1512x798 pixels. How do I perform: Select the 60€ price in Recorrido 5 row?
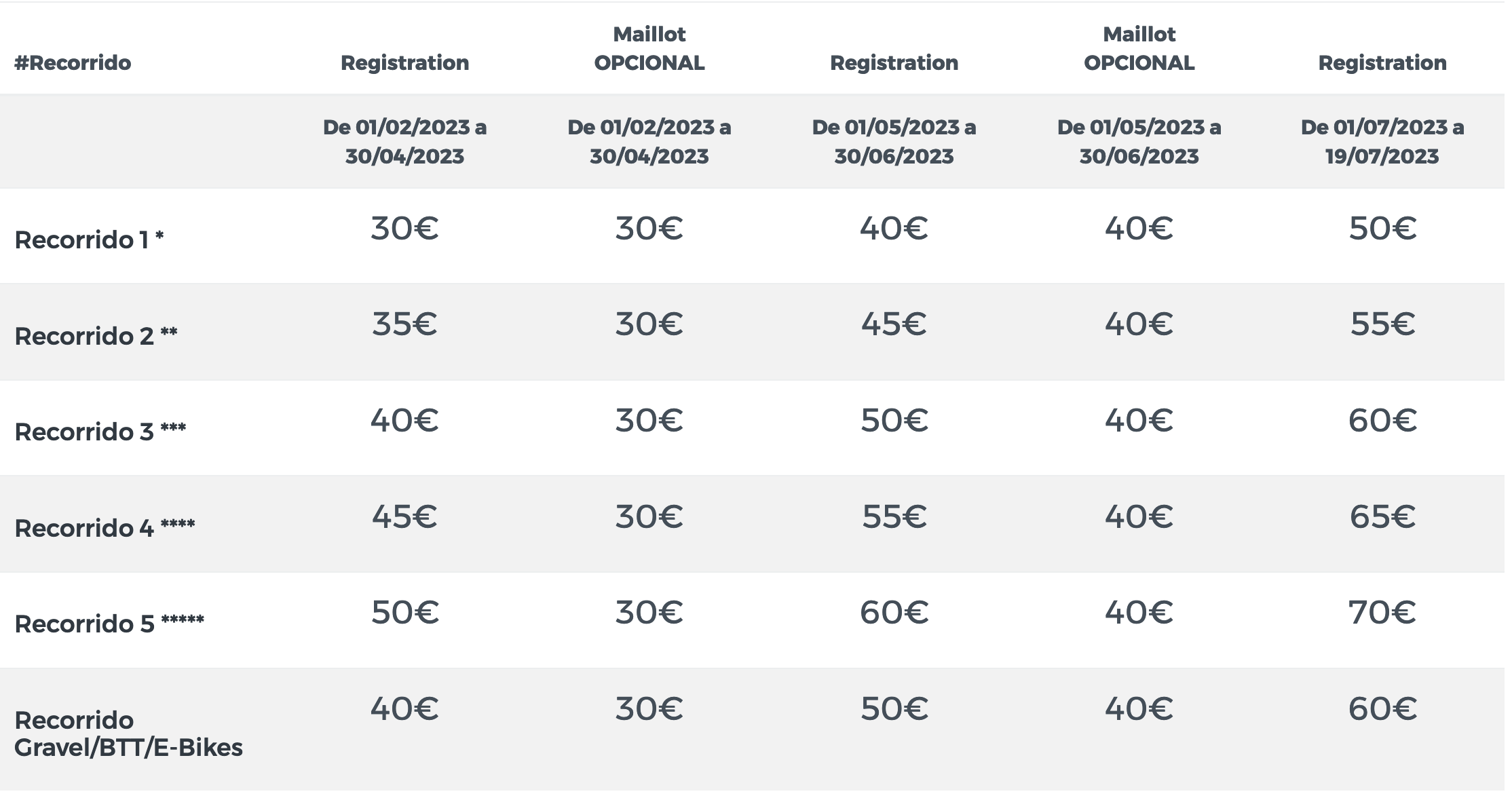pos(894,613)
